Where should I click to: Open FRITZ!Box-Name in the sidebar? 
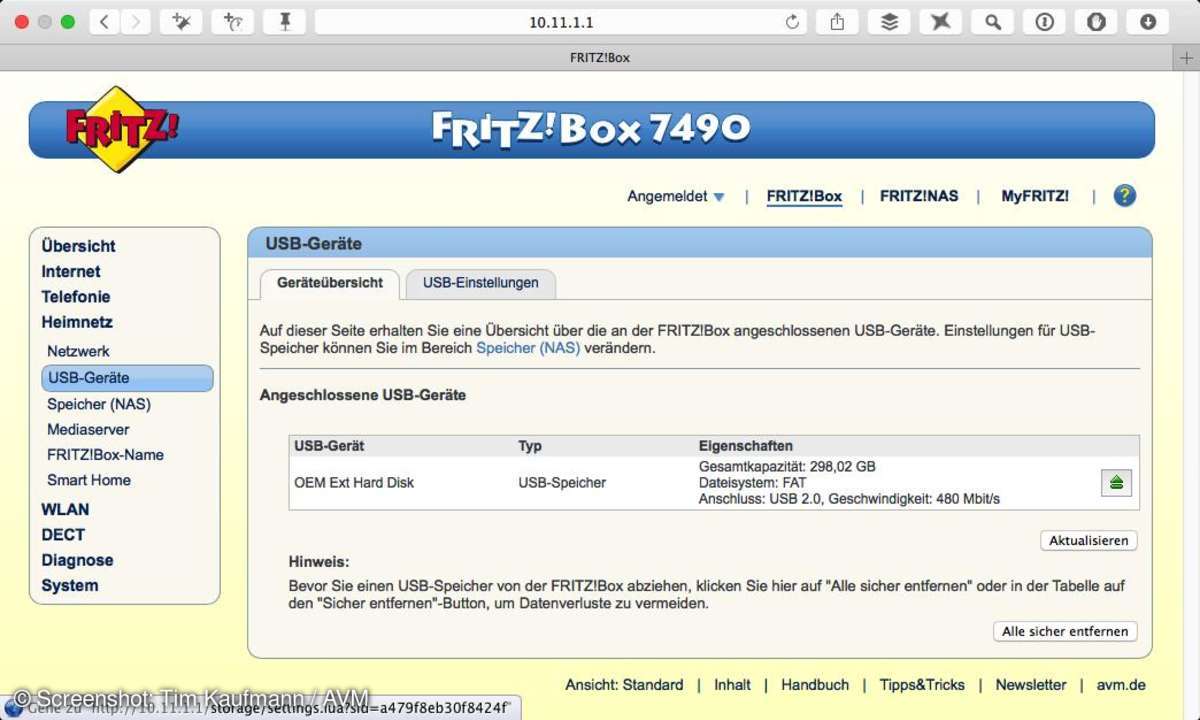pos(105,454)
